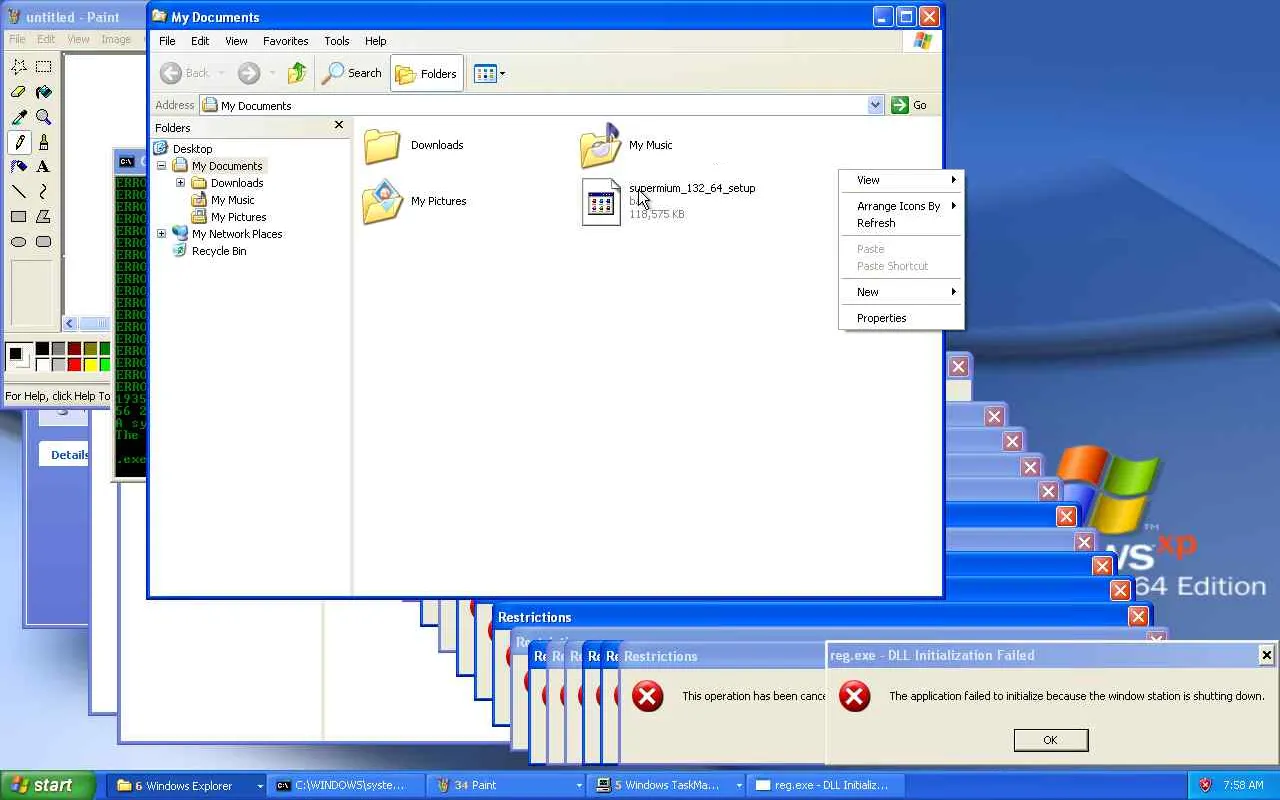Select the Line tool in Paint

pyautogui.click(x=19, y=192)
